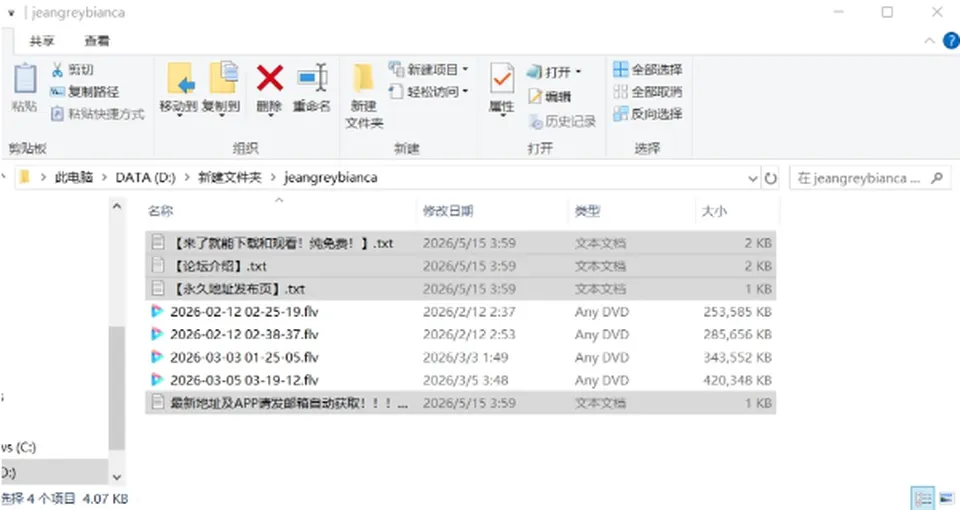Click the icon of 2026-02-12 02-25-19.flv
The height and width of the screenshot is (510, 960).
tap(157, 312)
